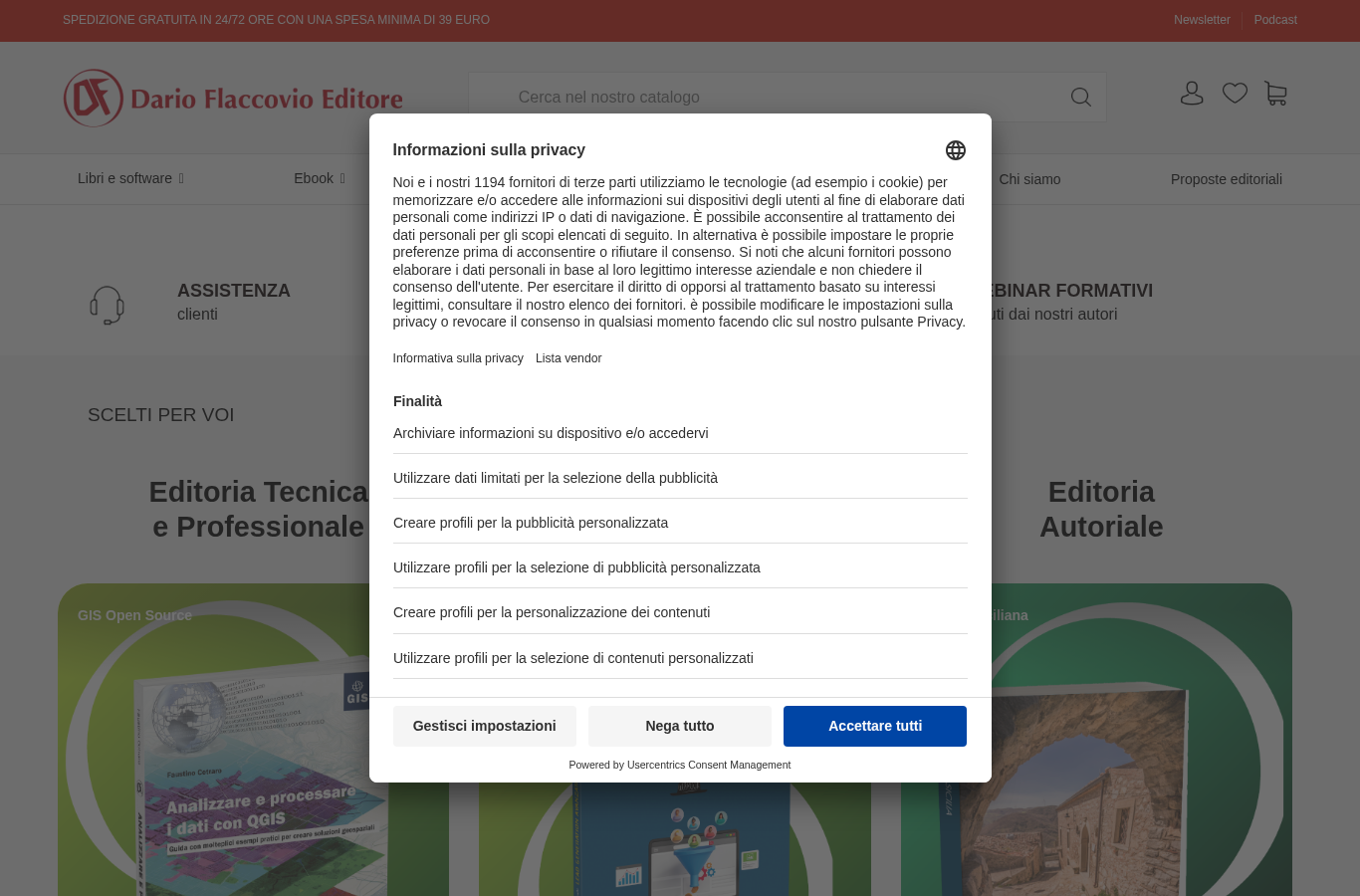The height and width of the screenshot is (896, 1360).
Task: Open the Newsletter link
Action: tap(1202, 20)
